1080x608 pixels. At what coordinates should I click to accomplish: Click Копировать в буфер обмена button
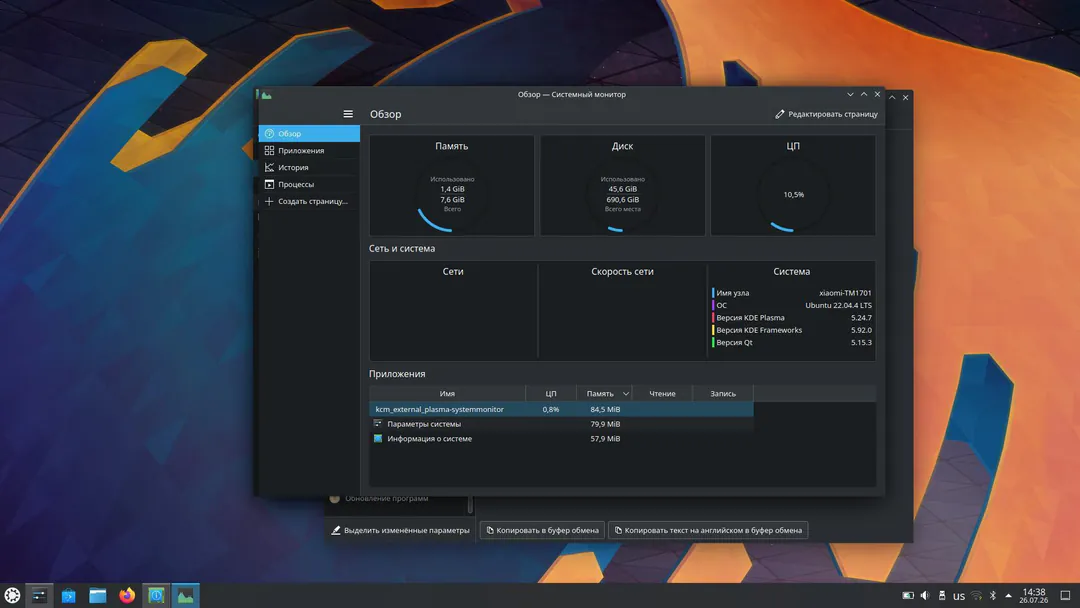(542, 530)
